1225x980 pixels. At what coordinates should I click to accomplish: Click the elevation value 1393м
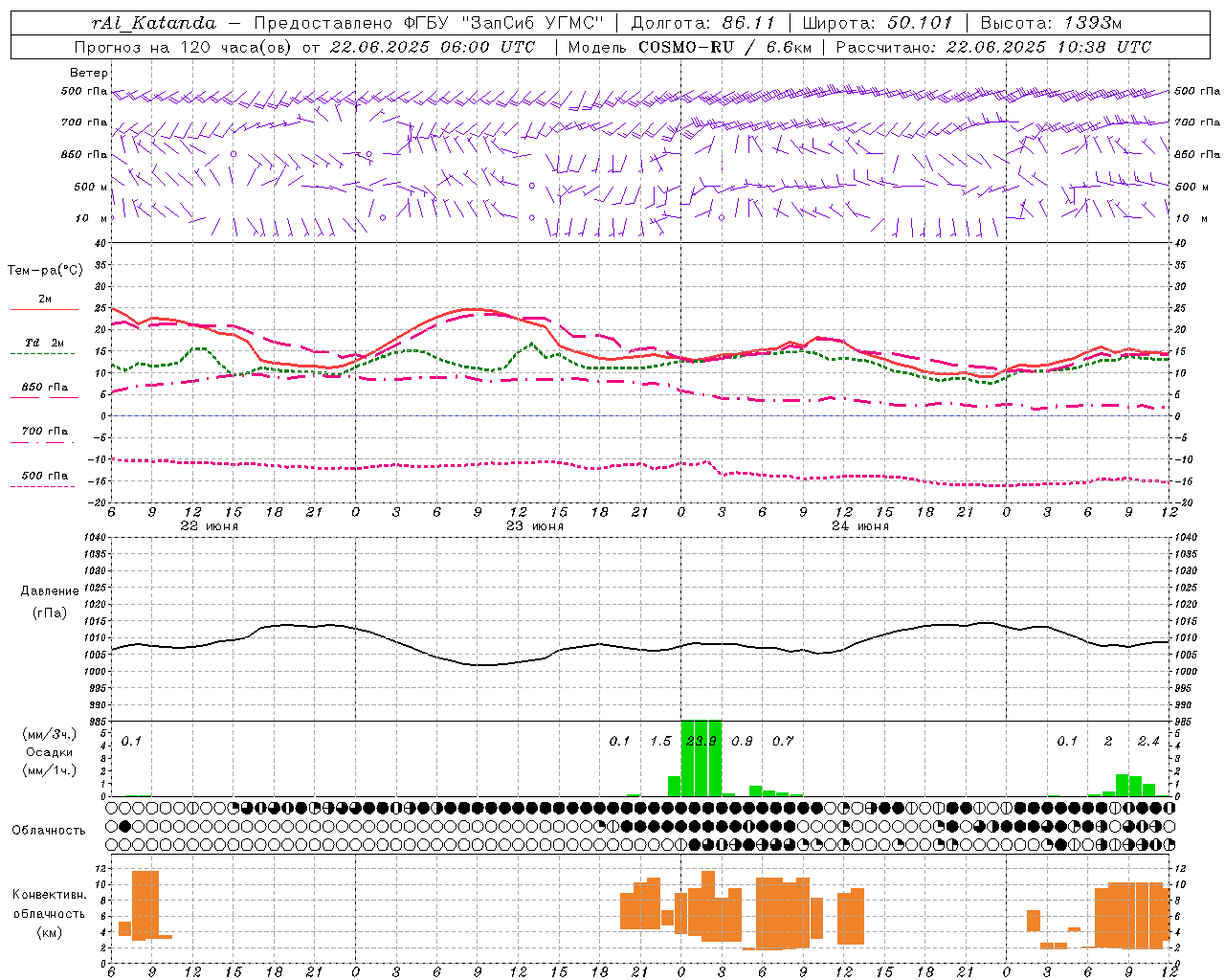pyautogui.click(x=1093, y=23)
